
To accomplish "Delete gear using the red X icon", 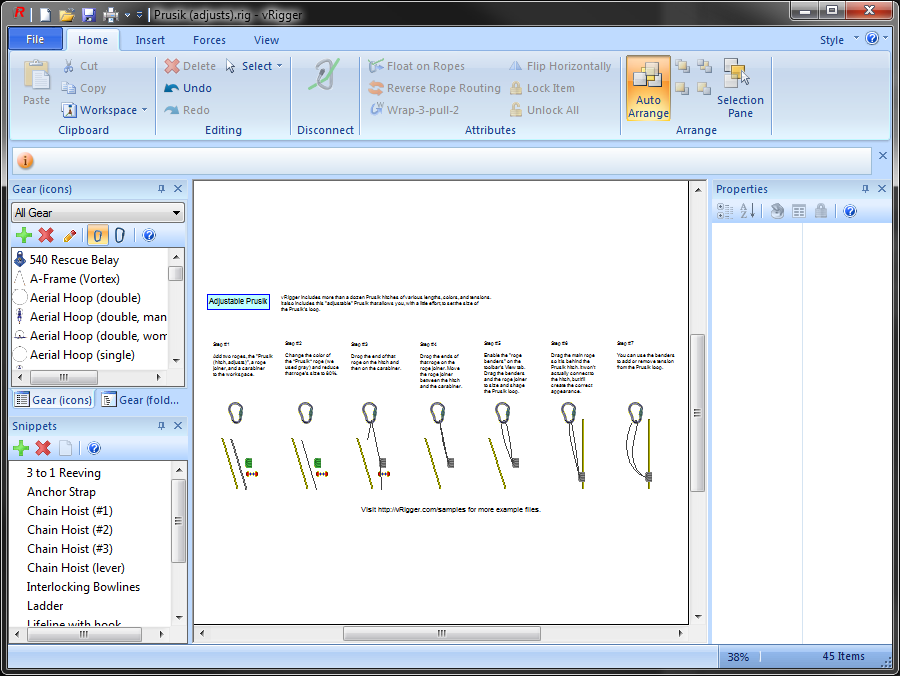I will [x=46, y=236].
